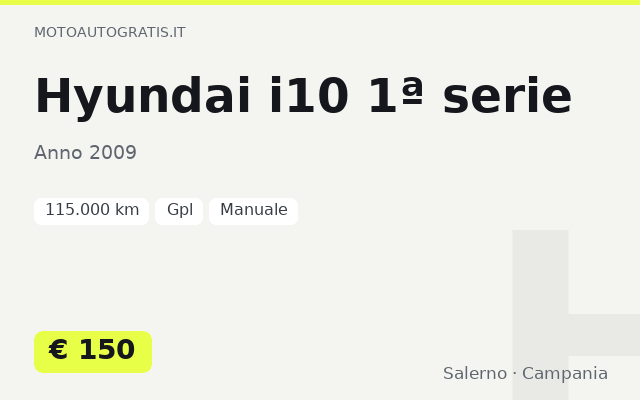Select the Anno 2009 subtitle text
The height and width of the screenshot is (400, 640).
[85, 153]
